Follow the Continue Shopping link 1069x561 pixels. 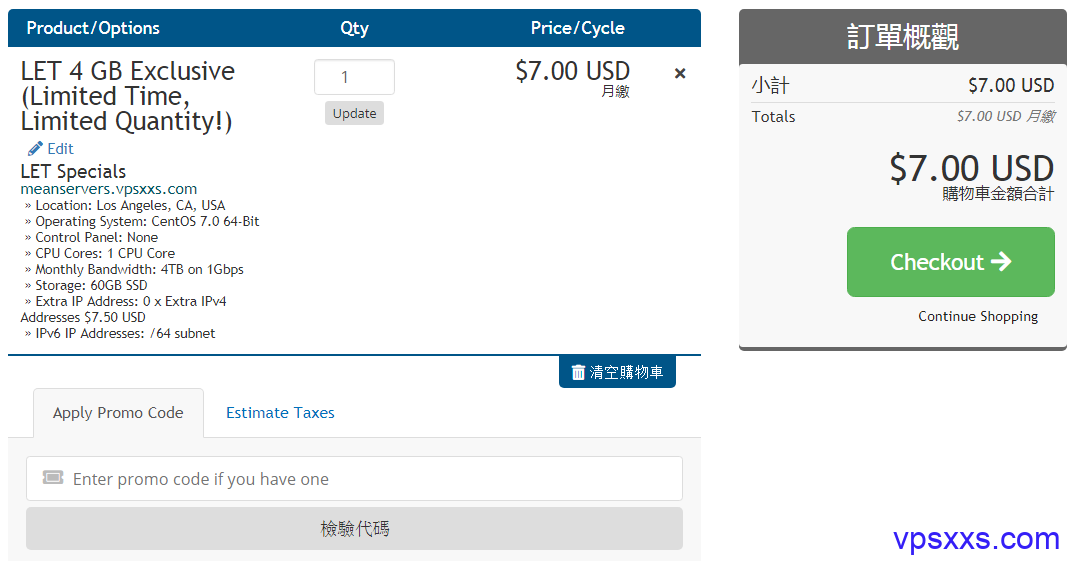978,316
